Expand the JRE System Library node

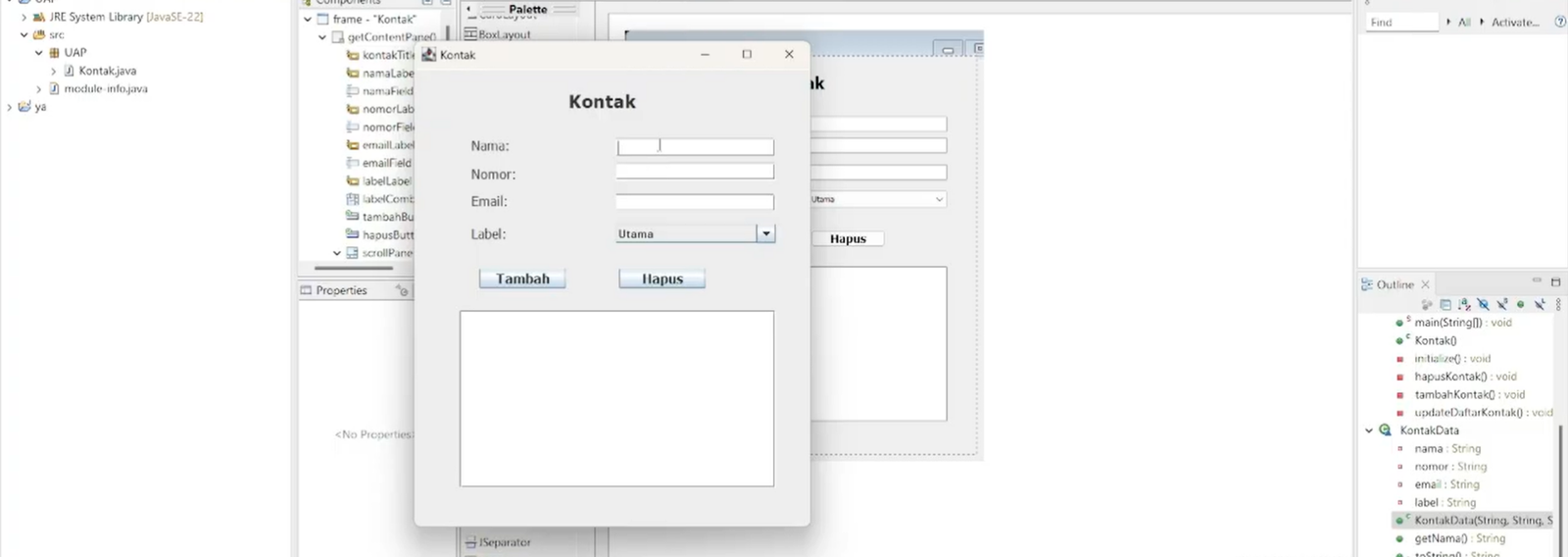click(x=24, y=17)
